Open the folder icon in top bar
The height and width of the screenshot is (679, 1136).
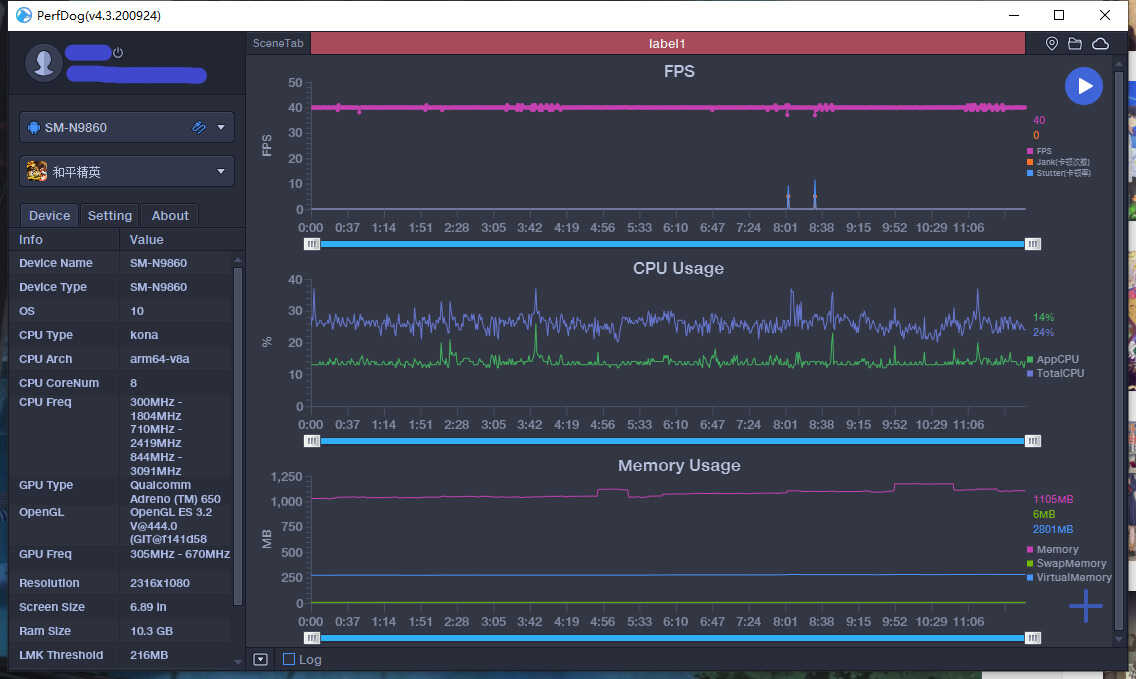(x=1075, y=44)
